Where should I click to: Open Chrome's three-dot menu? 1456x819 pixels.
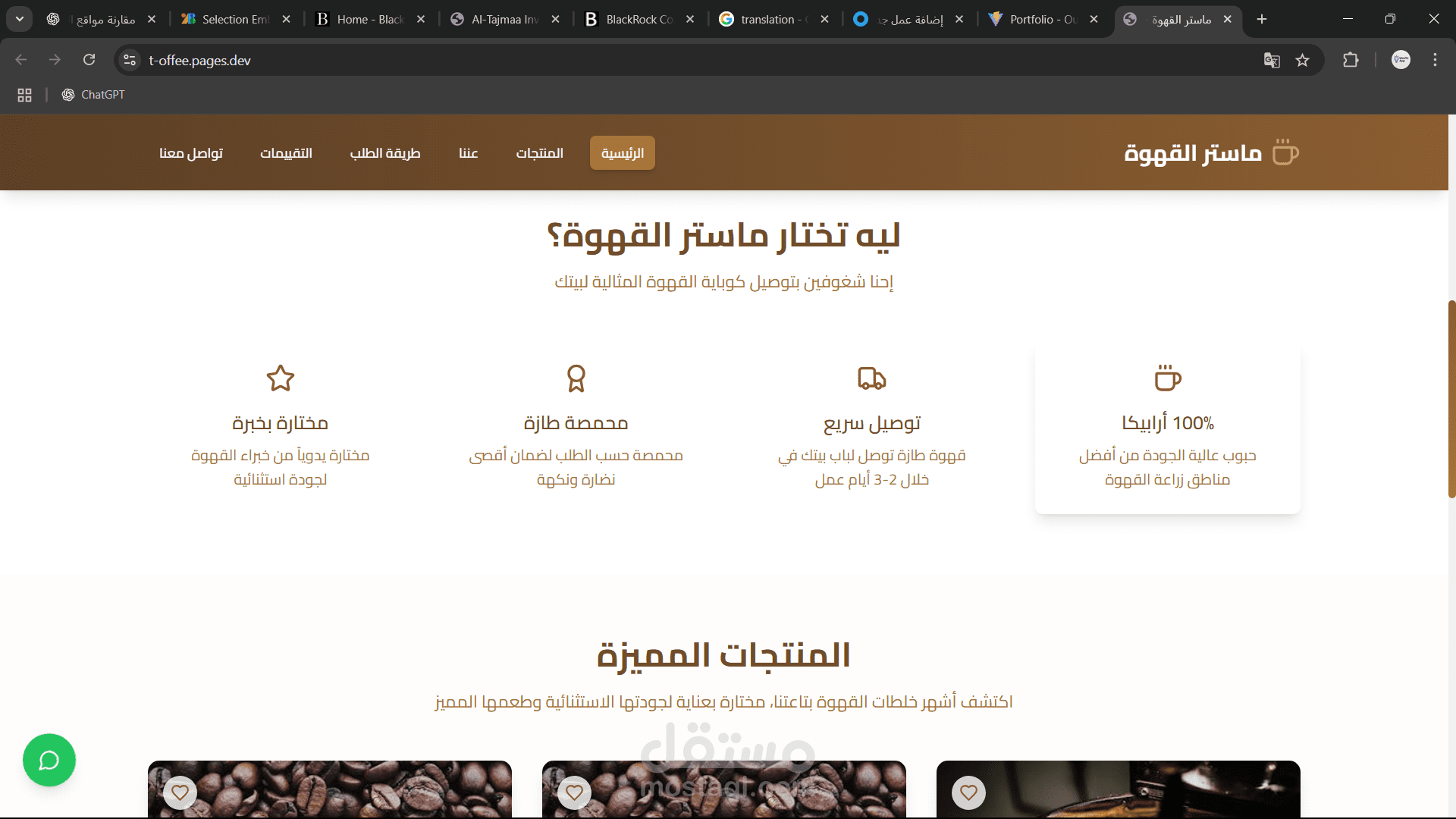point(1435,60)
